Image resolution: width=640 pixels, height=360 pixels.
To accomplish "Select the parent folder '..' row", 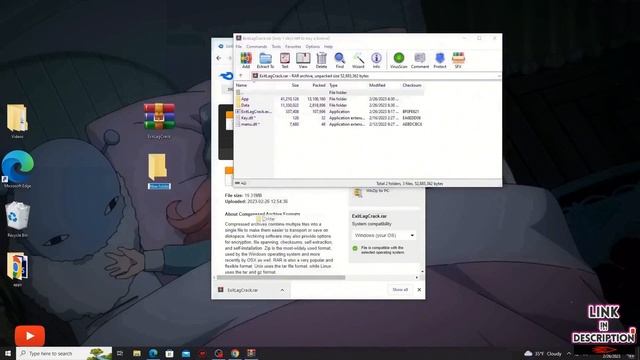I will pos(329,93).
